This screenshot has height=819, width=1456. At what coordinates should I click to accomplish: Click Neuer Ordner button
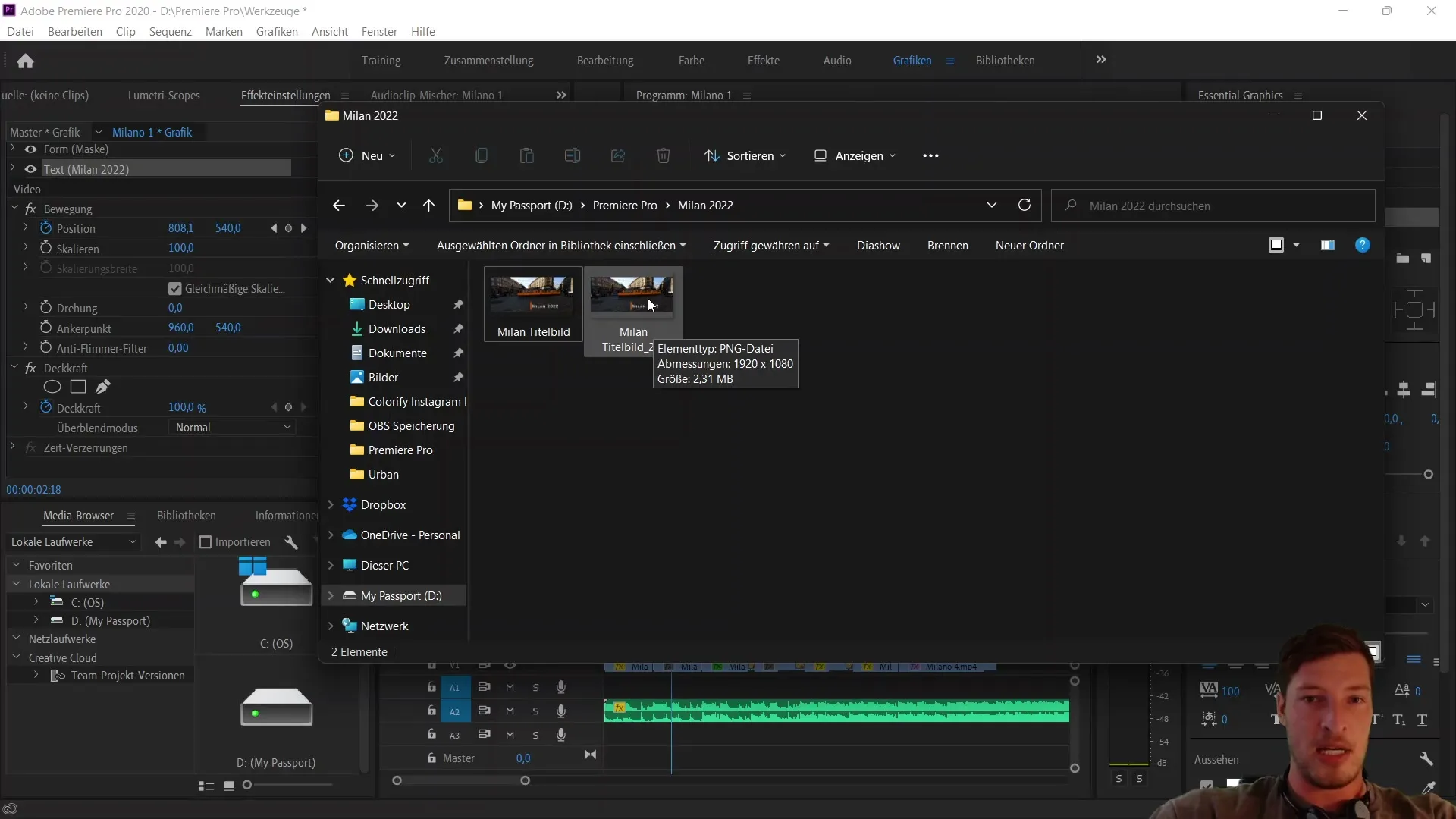coord(1030,246)
